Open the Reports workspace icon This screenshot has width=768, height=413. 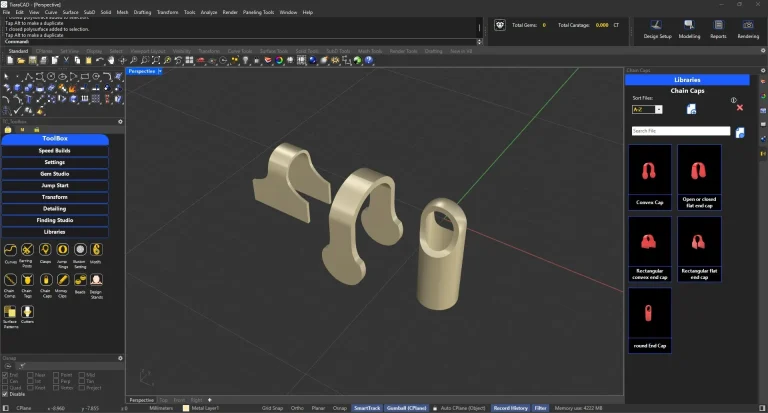(x=718, y=26)
